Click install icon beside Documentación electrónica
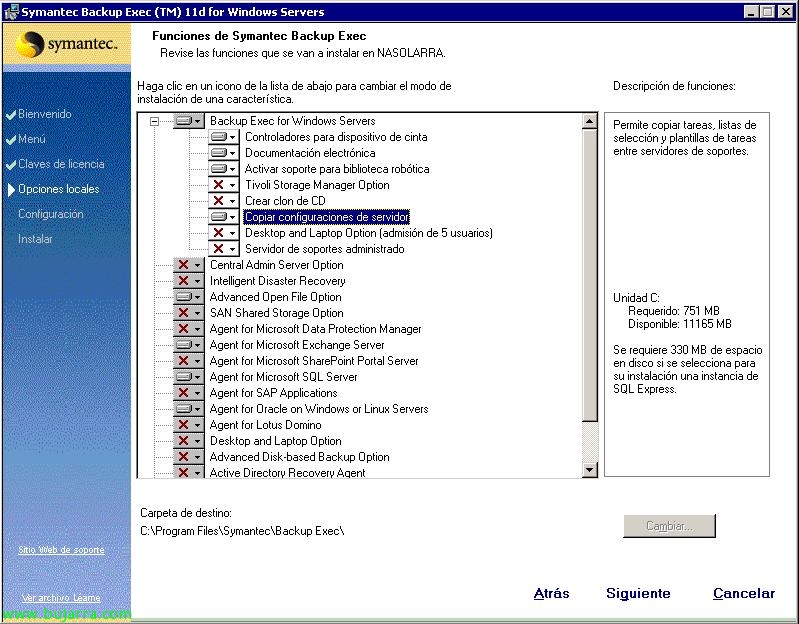799x624 pixels. click(224, 153)
